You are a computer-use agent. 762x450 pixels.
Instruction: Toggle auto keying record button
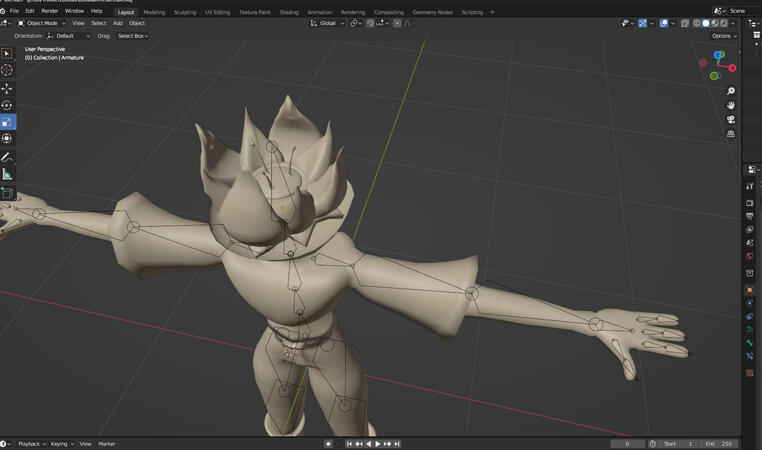tap(329, 444)
